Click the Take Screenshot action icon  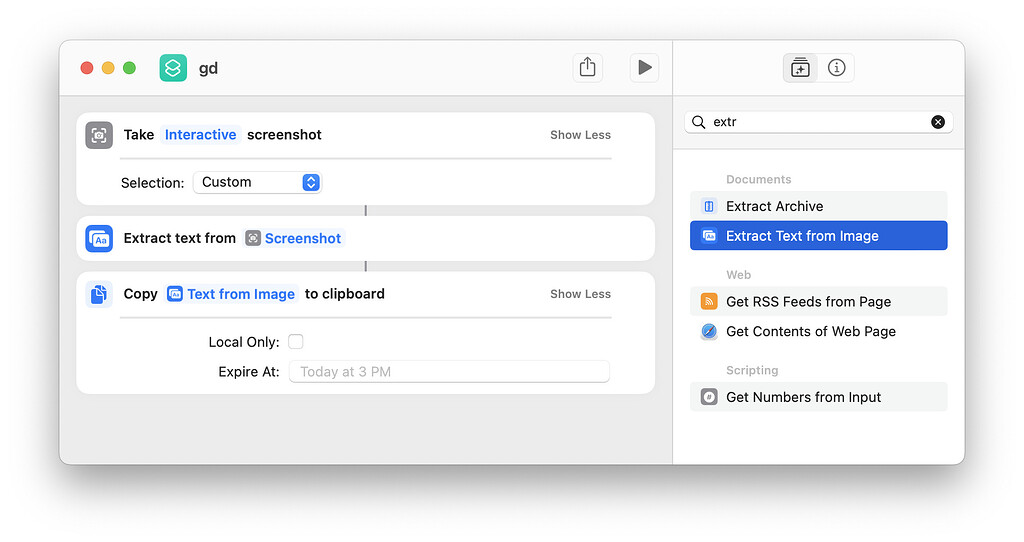[99, 135]
